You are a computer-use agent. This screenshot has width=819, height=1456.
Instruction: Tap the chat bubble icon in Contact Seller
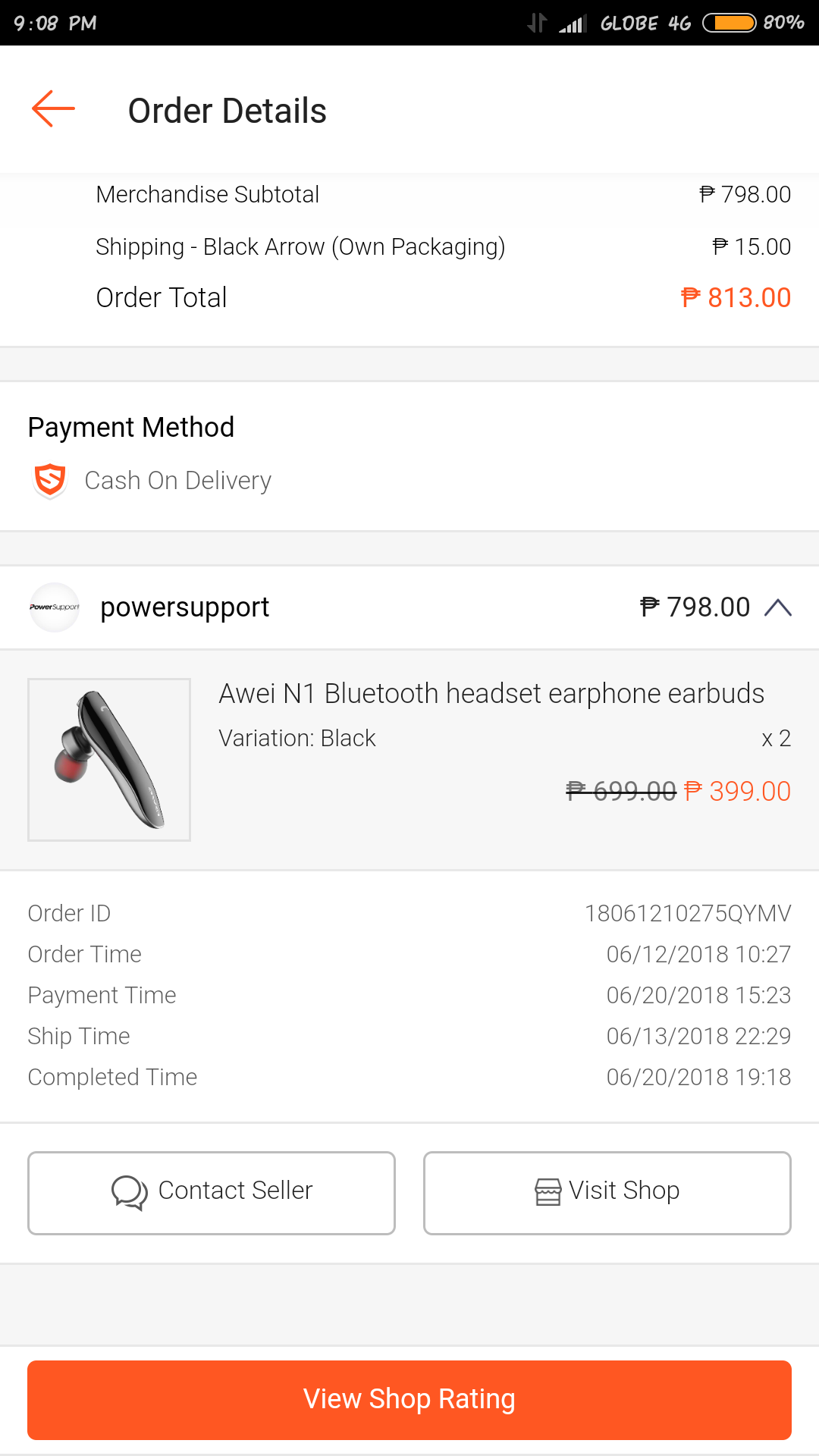coord(130,1192)
